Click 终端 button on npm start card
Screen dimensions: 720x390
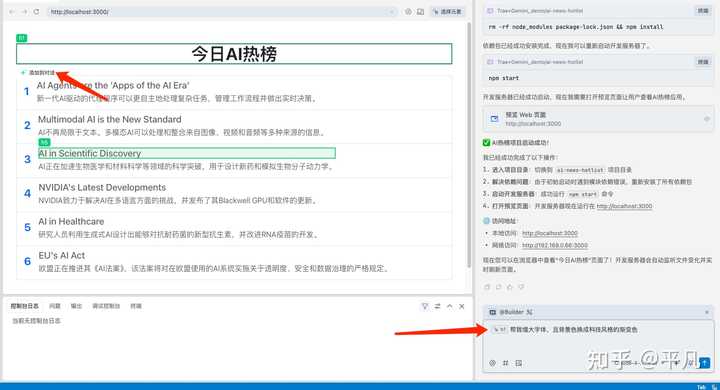tap(703, 62)
